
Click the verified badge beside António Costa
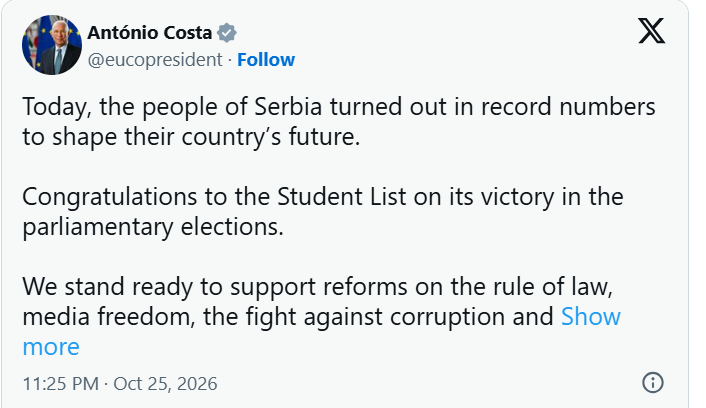pyautogui.click(x=226, y=33)
